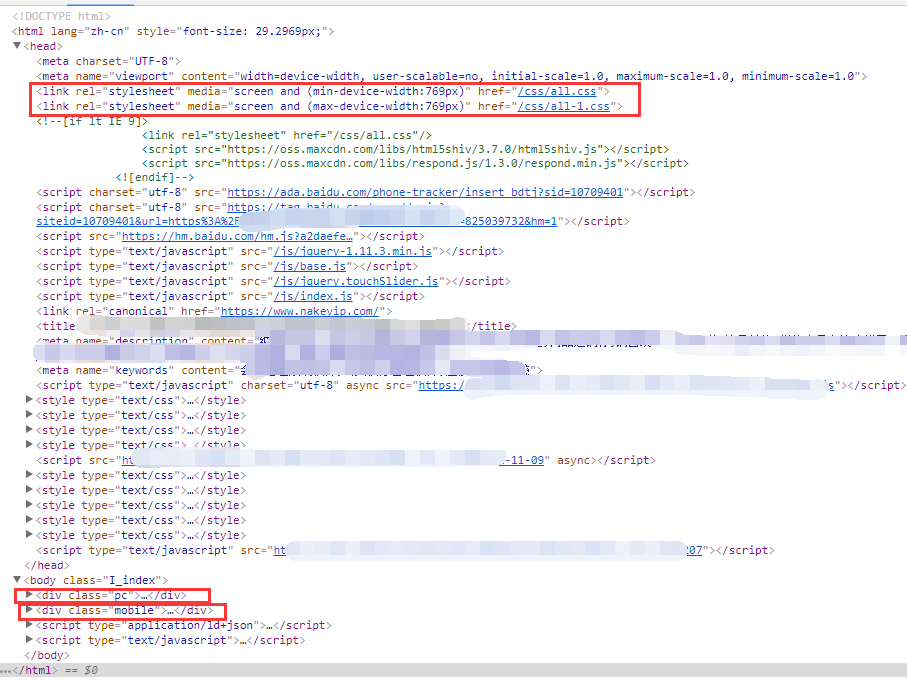907x681 pixels.
Task: Collapse the body class="I_index" node
Action: tap(17, 580)
